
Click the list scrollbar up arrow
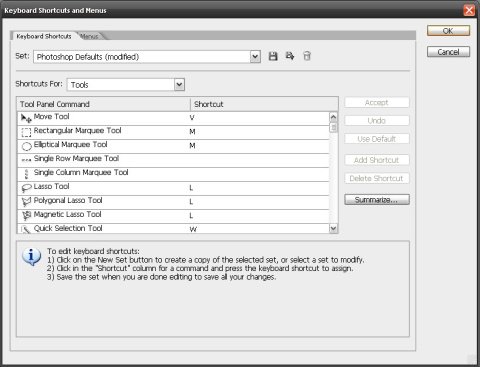click(x=333, y=117)
